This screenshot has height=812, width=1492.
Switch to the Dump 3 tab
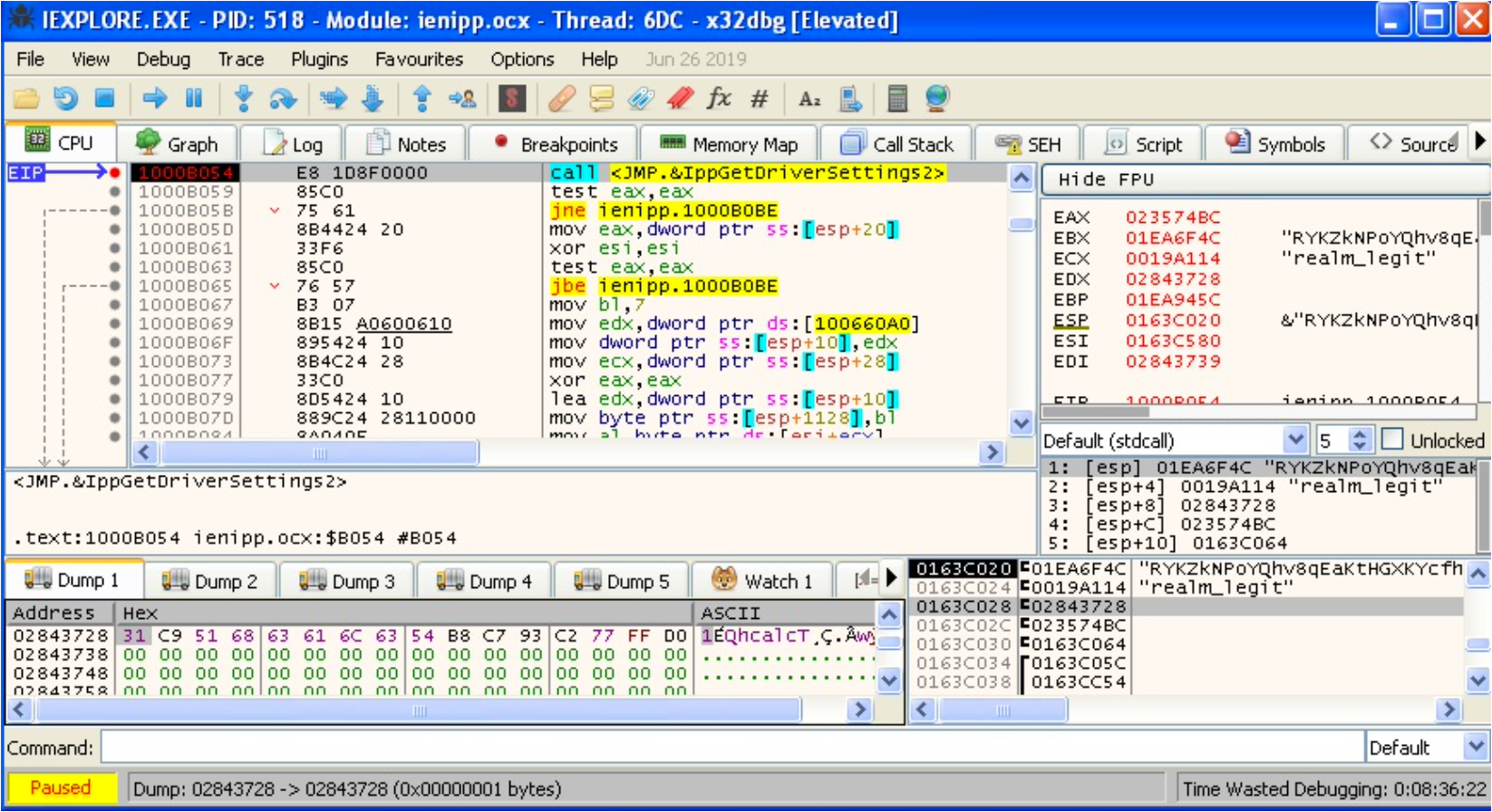348,581
